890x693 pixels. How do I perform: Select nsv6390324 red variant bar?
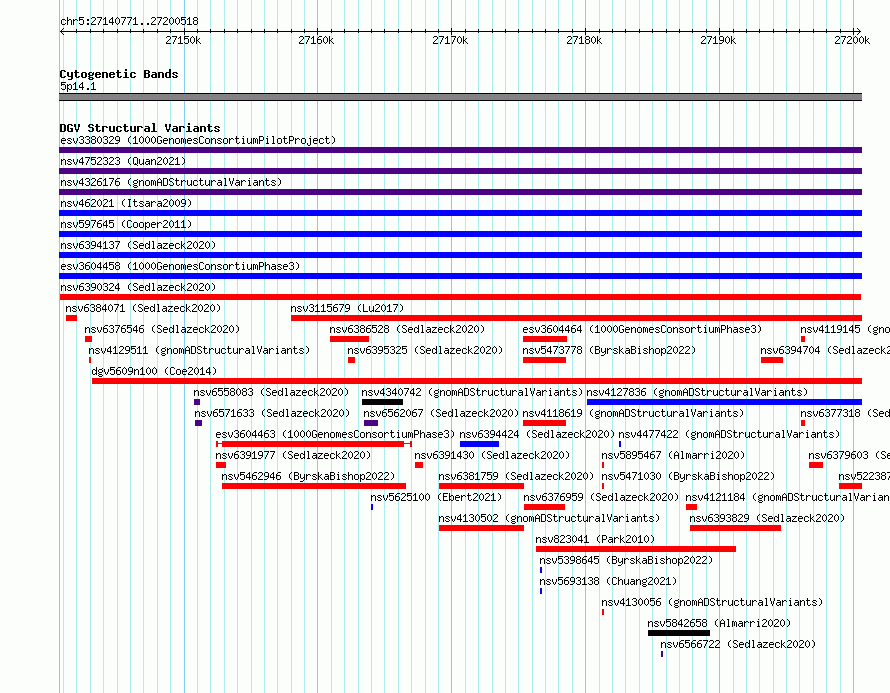(x=460, y=297)
